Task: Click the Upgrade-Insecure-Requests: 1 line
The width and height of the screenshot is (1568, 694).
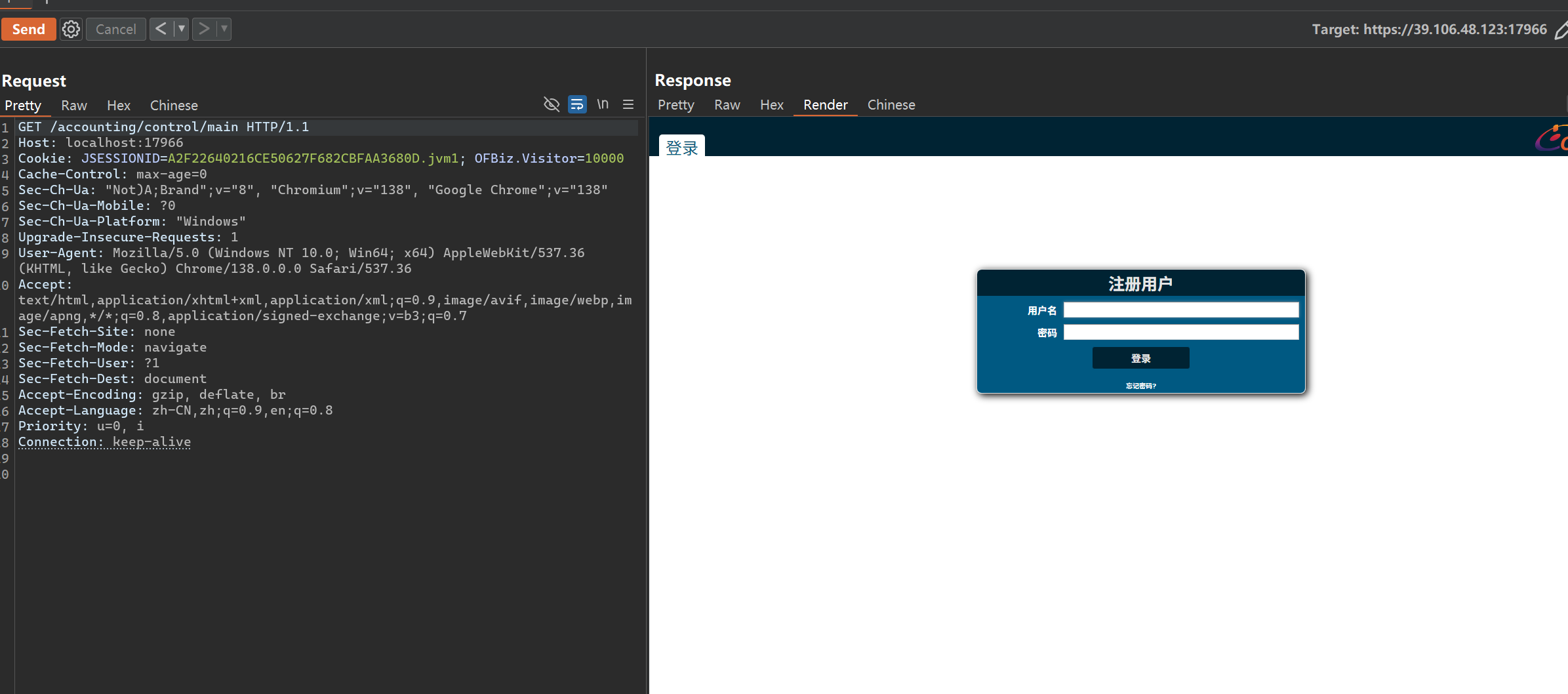Action: [128, 237]
